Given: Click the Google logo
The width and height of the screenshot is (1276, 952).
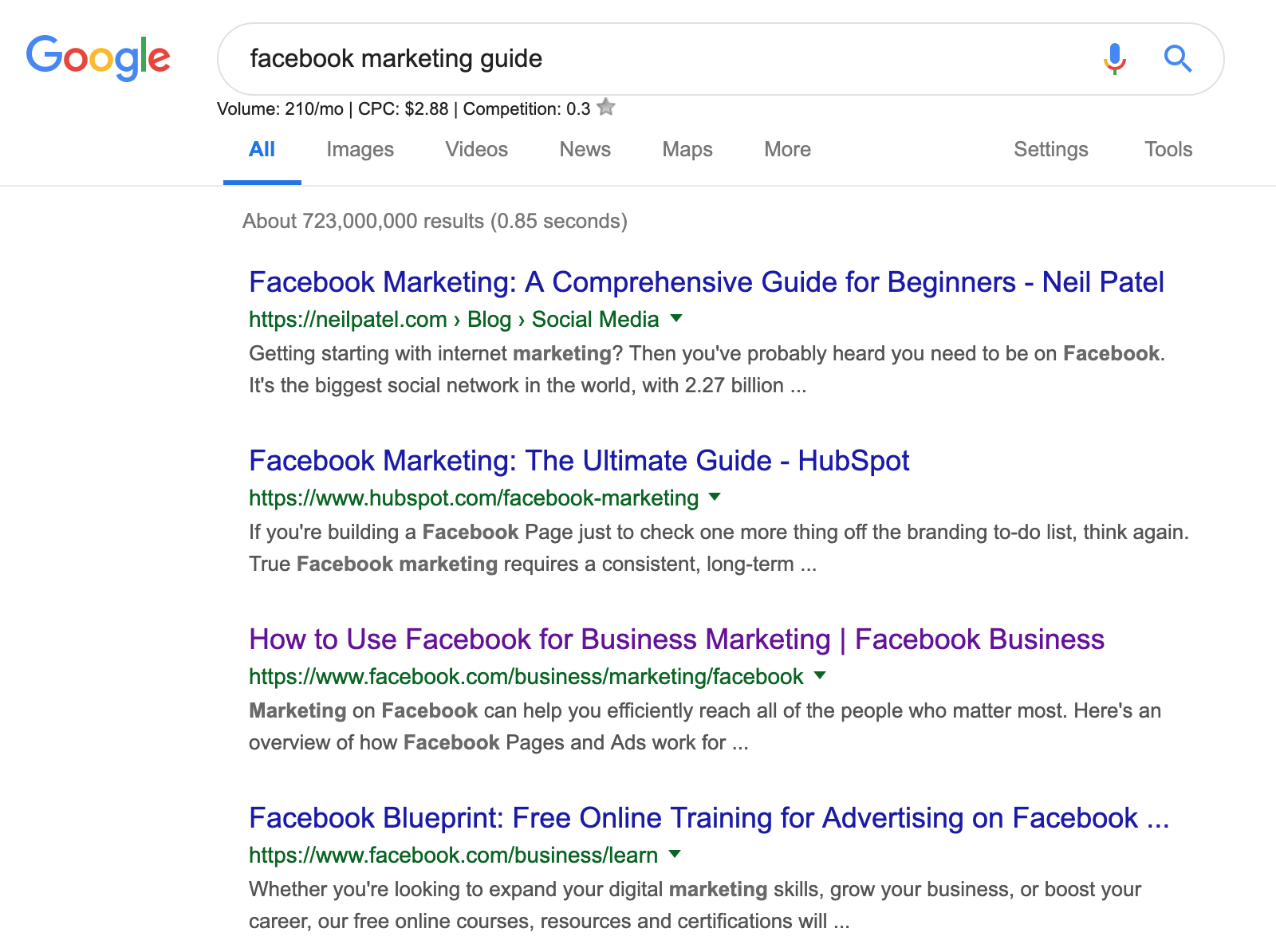Looking at the screenshot, I should (x=98, y=57).
